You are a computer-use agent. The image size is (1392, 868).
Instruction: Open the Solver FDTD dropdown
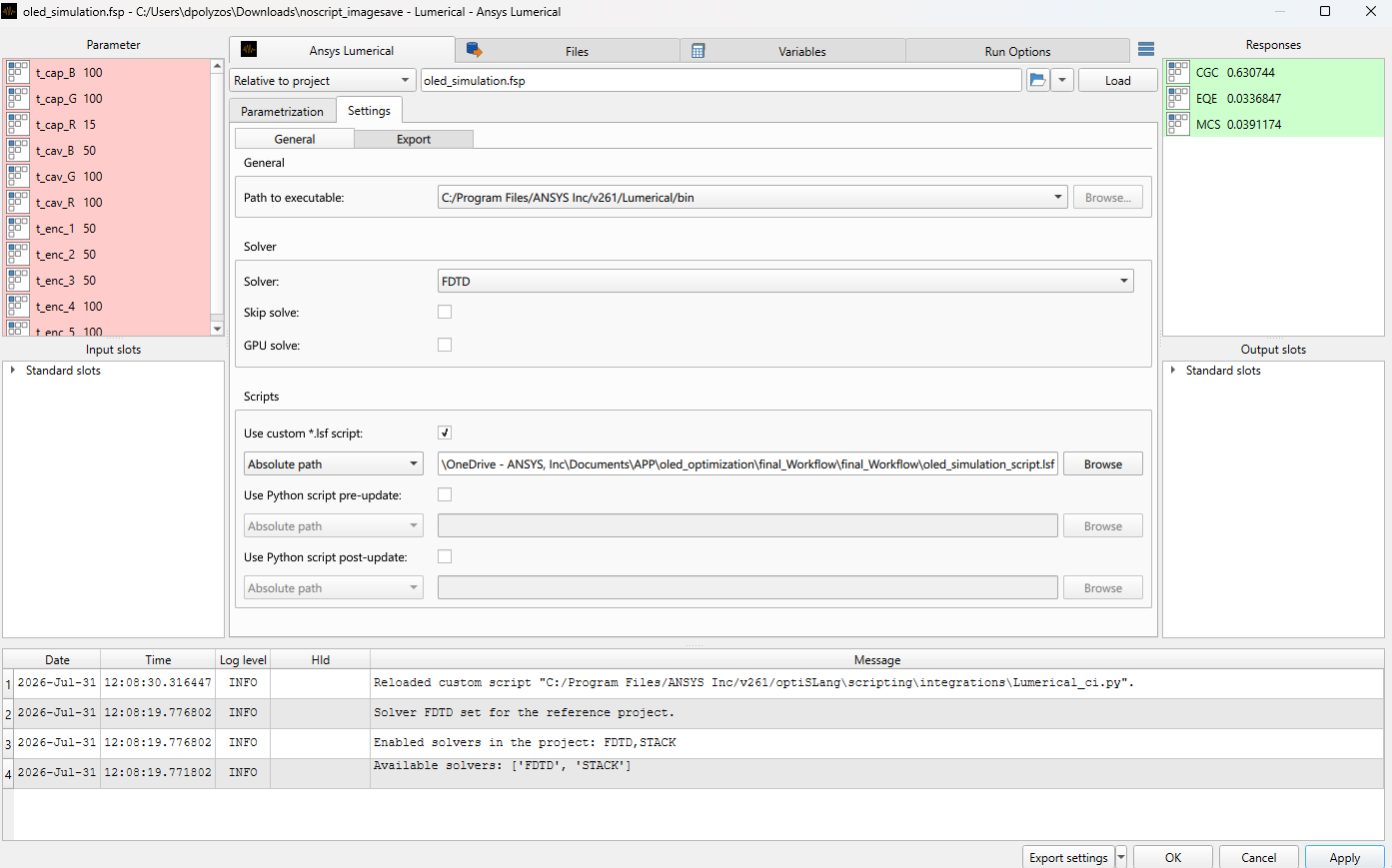pyautogui.click(x=785, y=281)
